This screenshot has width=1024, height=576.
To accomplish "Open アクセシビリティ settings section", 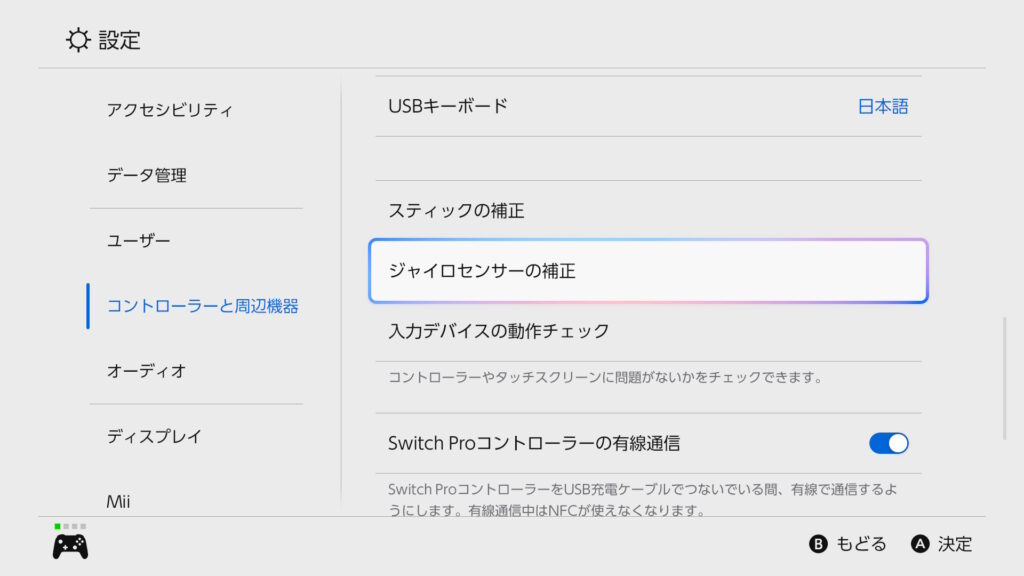I will (170, 110).
